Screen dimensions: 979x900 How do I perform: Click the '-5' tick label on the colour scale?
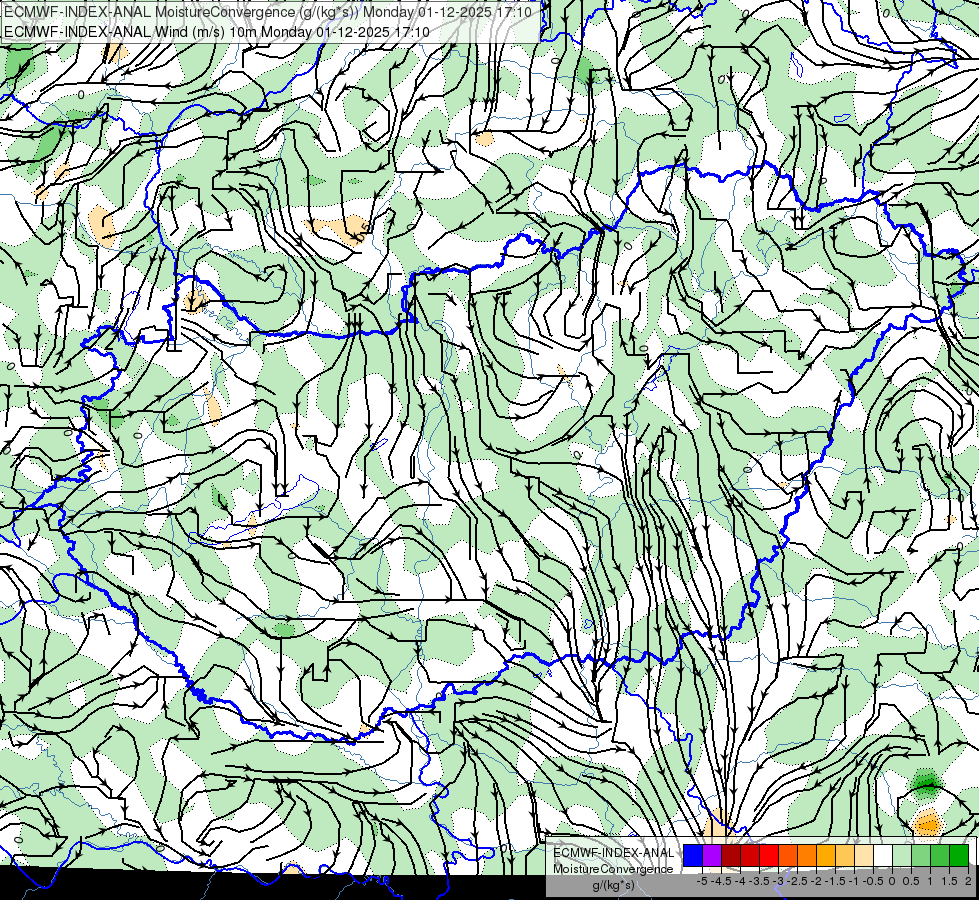[702, 881]
